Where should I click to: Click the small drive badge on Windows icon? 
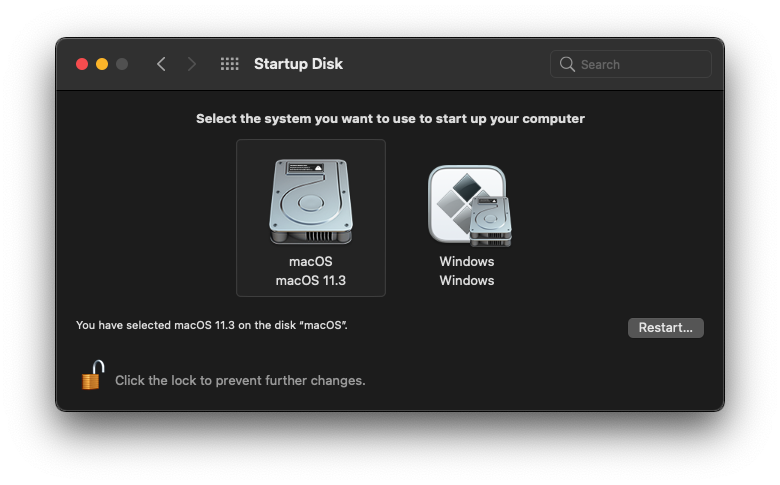[490, 222]
